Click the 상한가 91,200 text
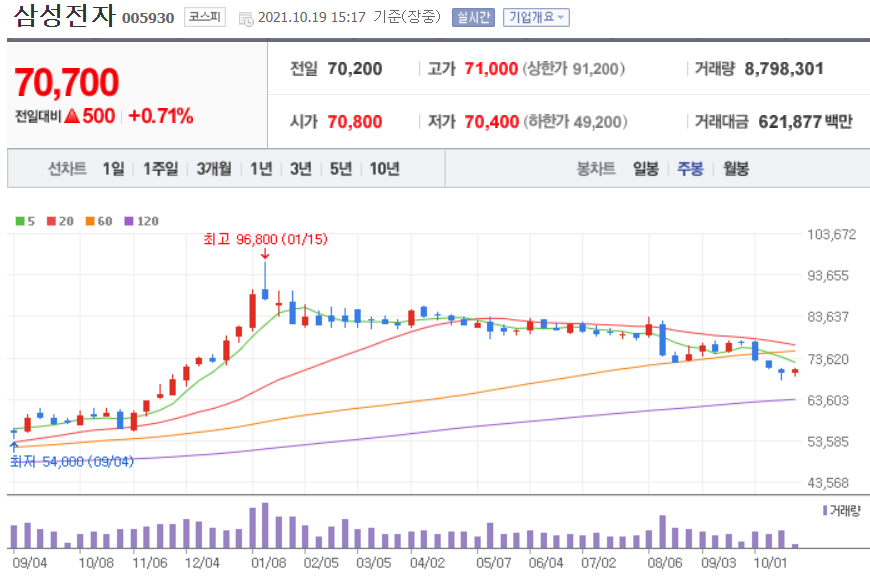This screenshot has width=870, height=580. (574, 69)
